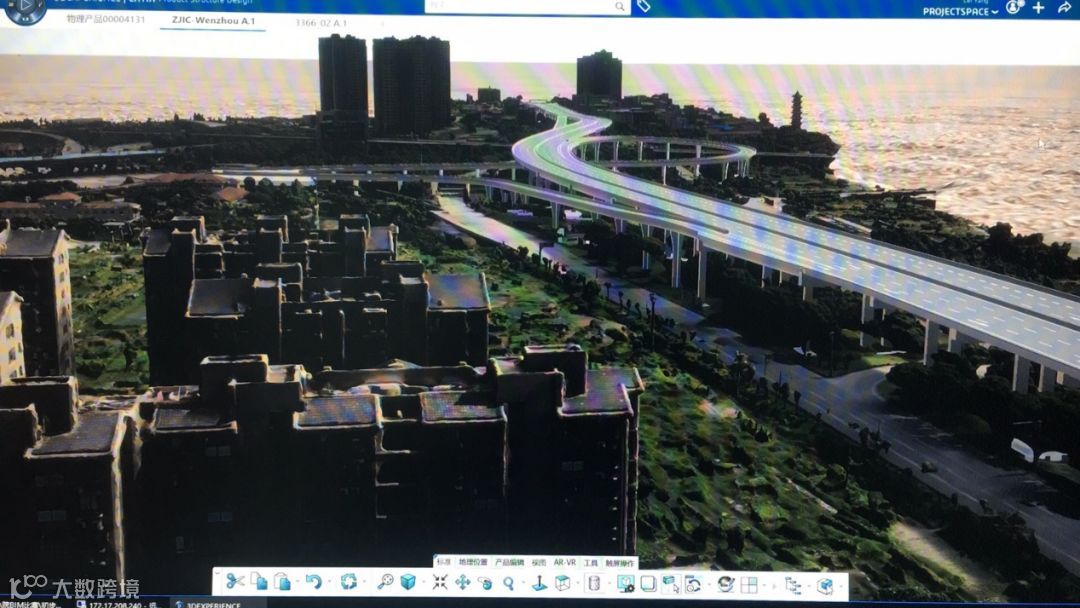The image size is (1080, 608).
Task: Open the 视图 toolbar tab
Action: tap(539, 563)
